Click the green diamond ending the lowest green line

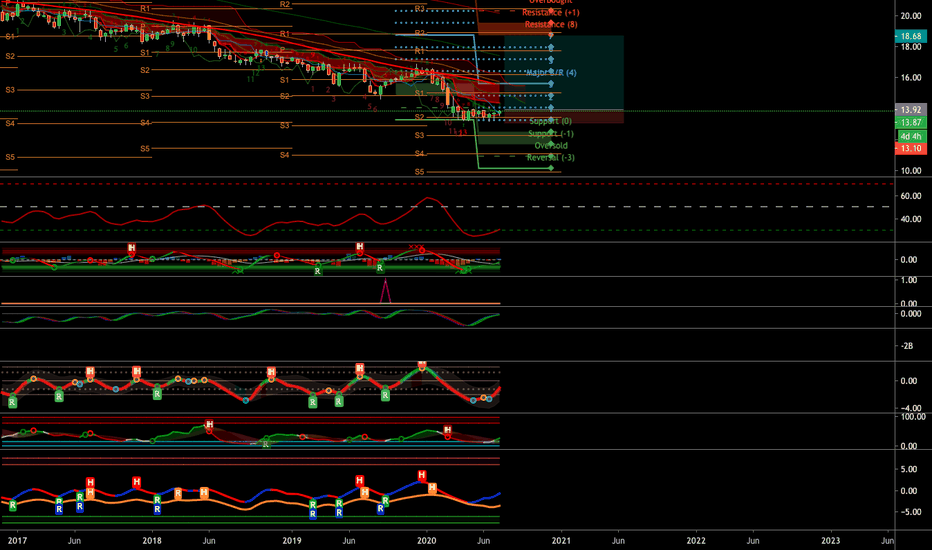pyautogui.click(x=551, y=168)
